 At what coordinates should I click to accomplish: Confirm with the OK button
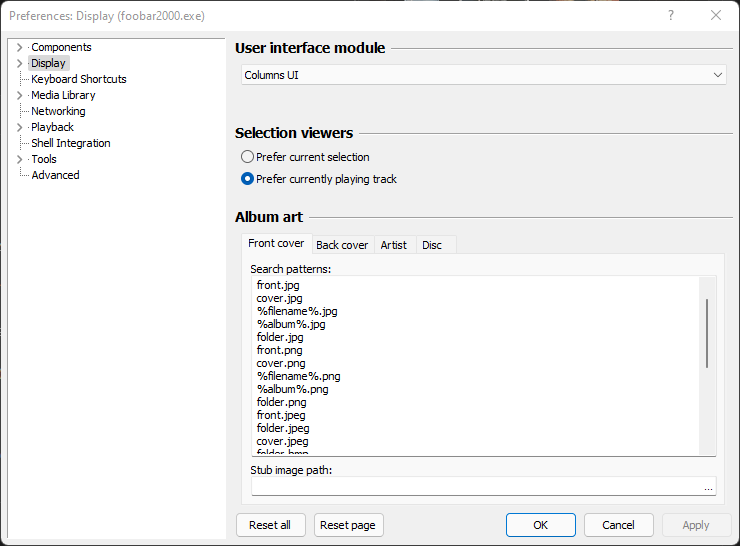(540, 525)
